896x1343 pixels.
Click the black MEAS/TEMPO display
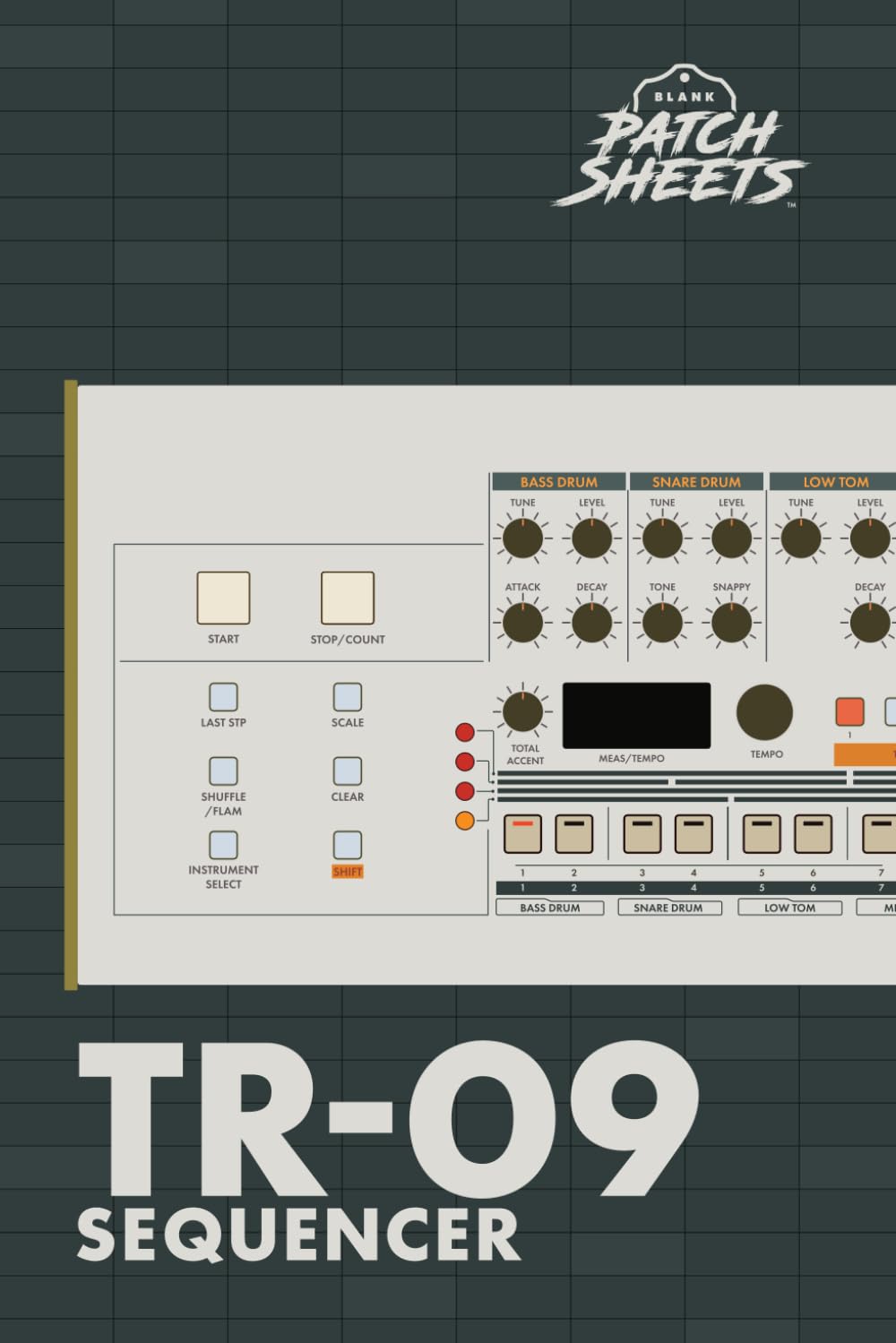[x=636, y=716]
